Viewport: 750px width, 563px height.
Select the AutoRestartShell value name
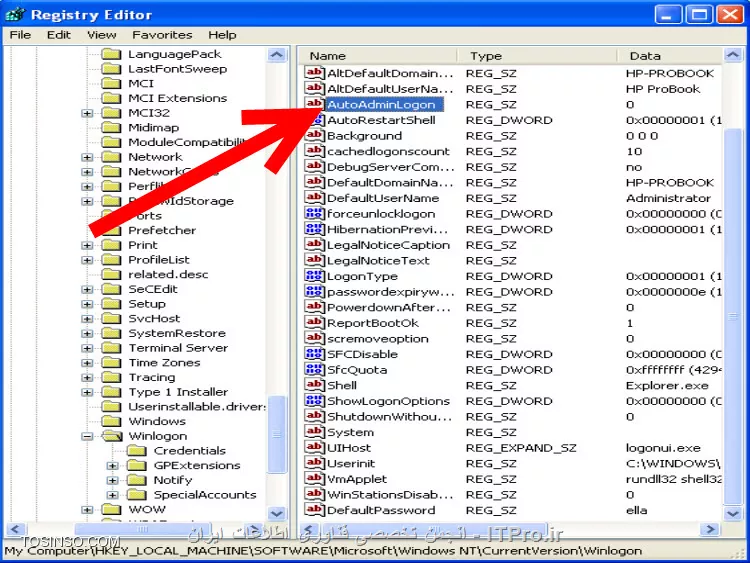(381, 120)
